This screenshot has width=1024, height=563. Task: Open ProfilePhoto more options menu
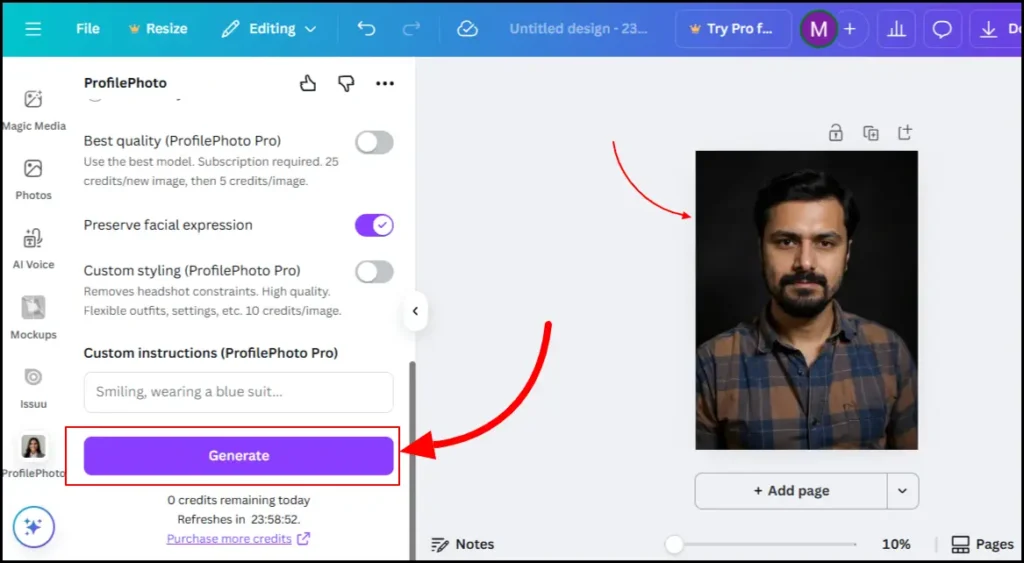pos(385,83)
